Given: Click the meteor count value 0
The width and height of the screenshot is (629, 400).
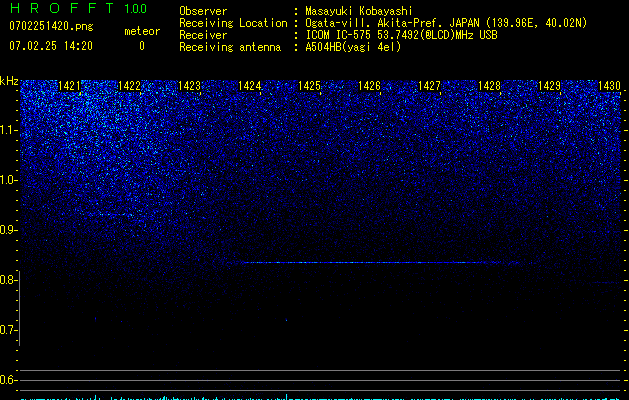Looking at the screenshot, I should point(142,46).
